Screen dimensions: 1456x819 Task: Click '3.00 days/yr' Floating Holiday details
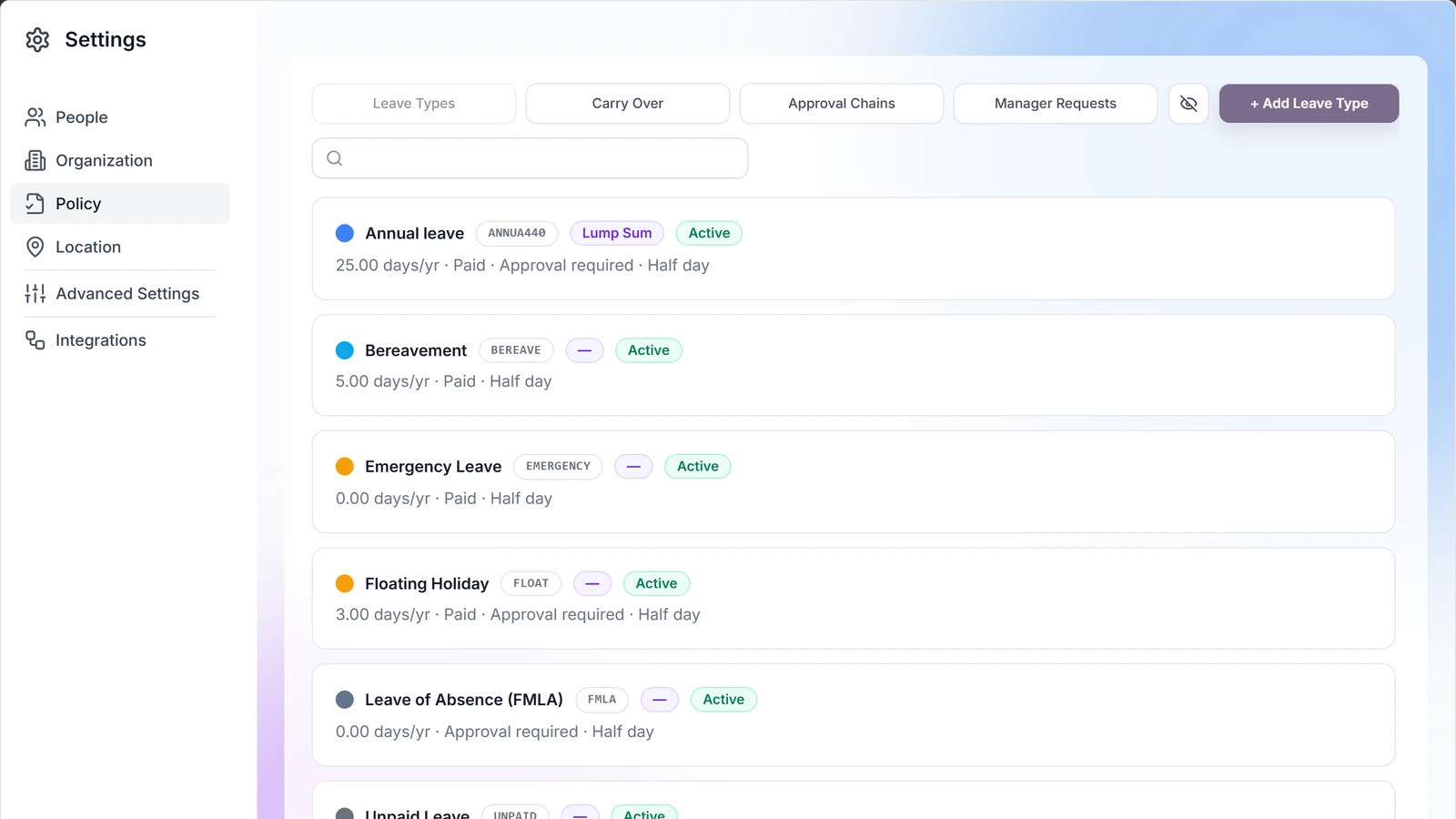[518, 615]
